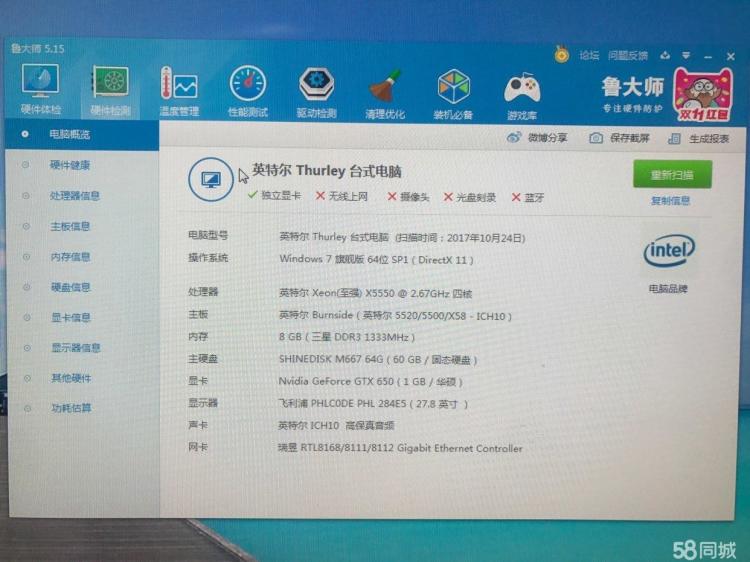
Task: Click the report icon beside 生成报表
Action: tap(674, 139)
